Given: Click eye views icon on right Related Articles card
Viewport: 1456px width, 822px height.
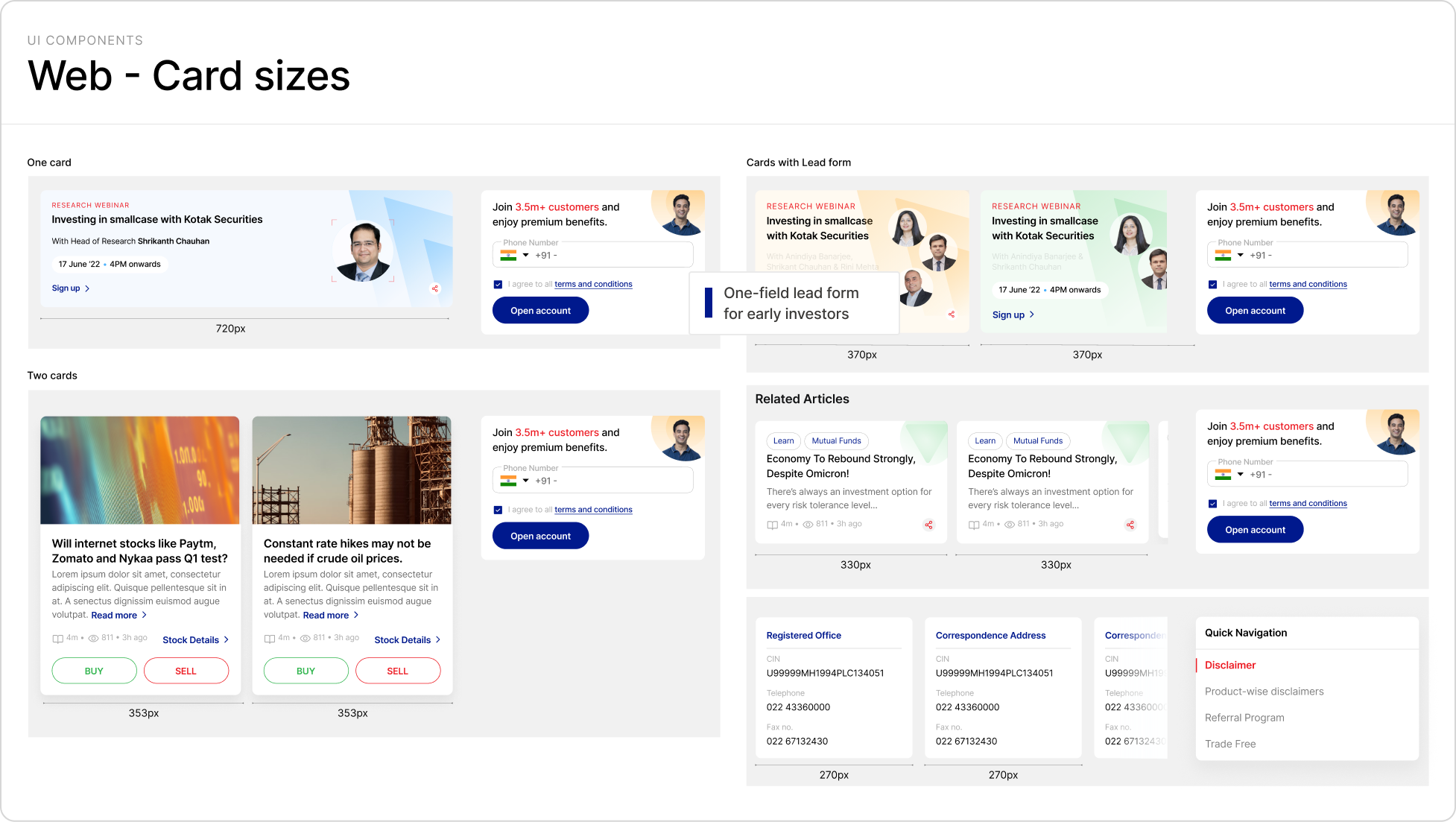Looking at the screenshot, I should pos(1010,525).
